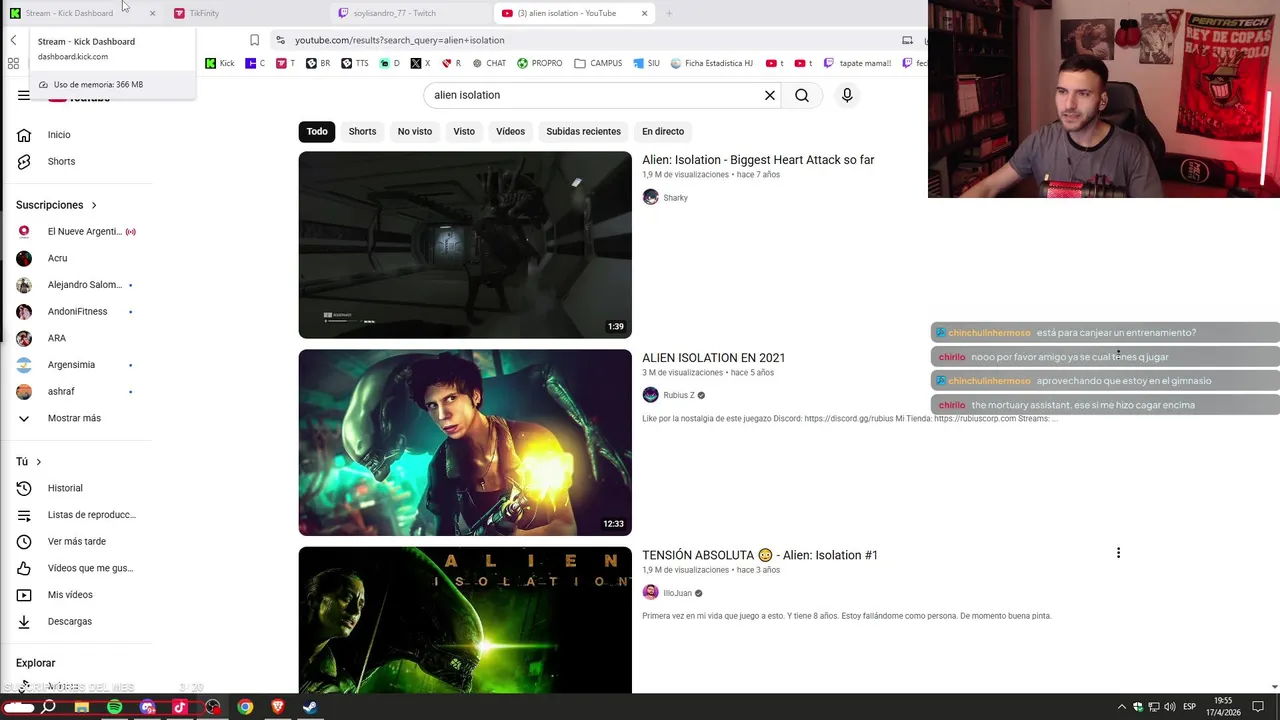This screenshot has width=1280, height=720.
Task: Click the site info icon in address bar
Action: pyautogui.click(x=281, y=40)
